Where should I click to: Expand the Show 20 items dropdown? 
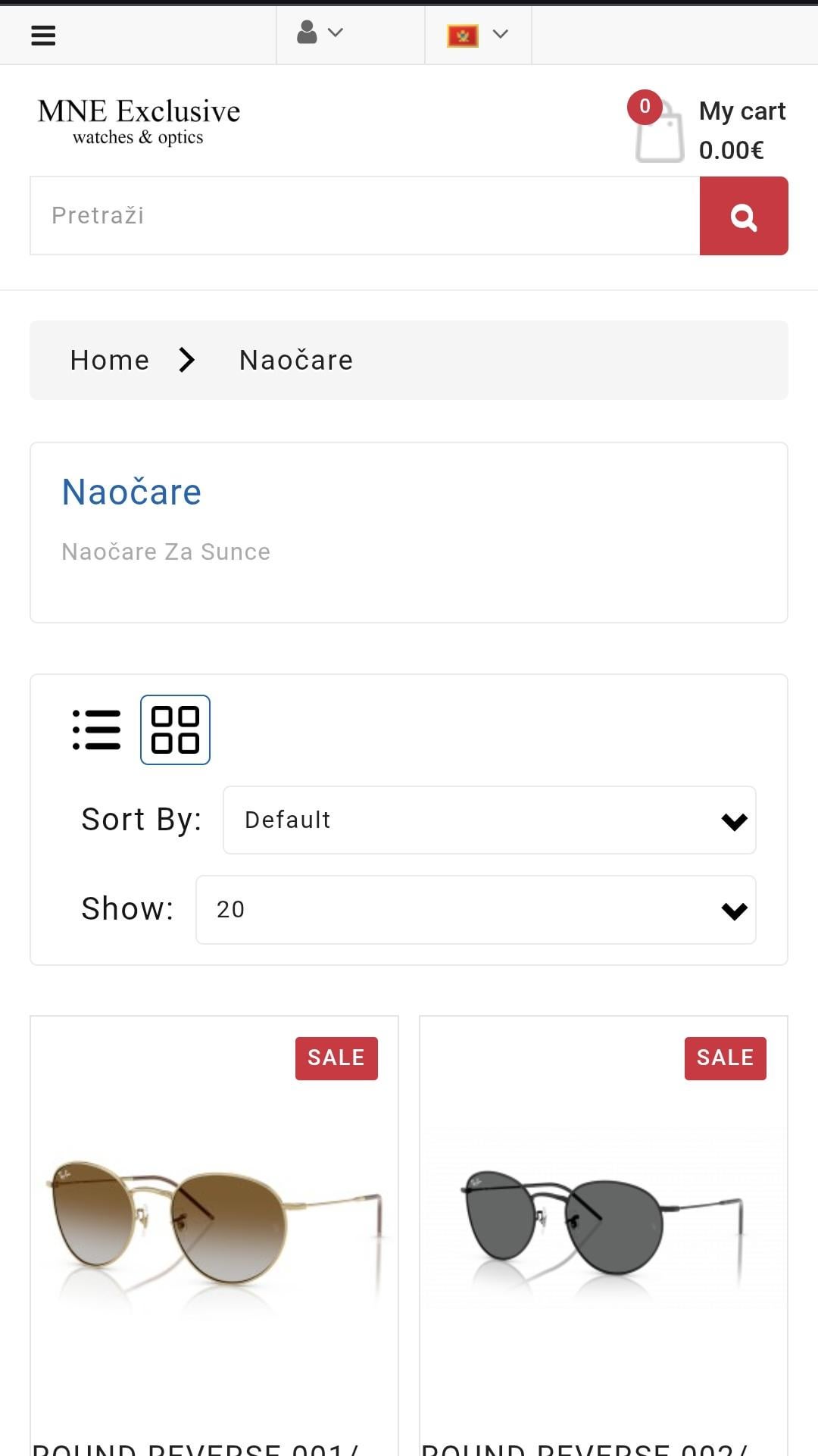coord(476,910)
